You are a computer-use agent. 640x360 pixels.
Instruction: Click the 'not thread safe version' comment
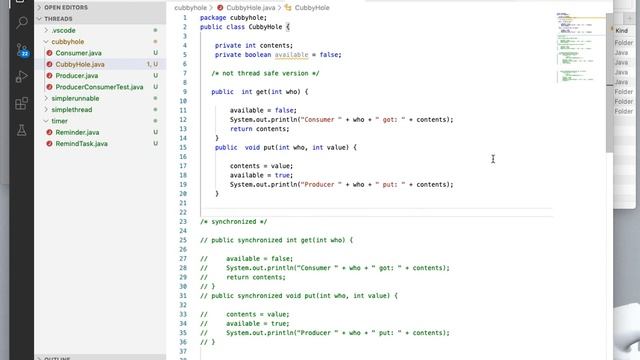[265, 73]
